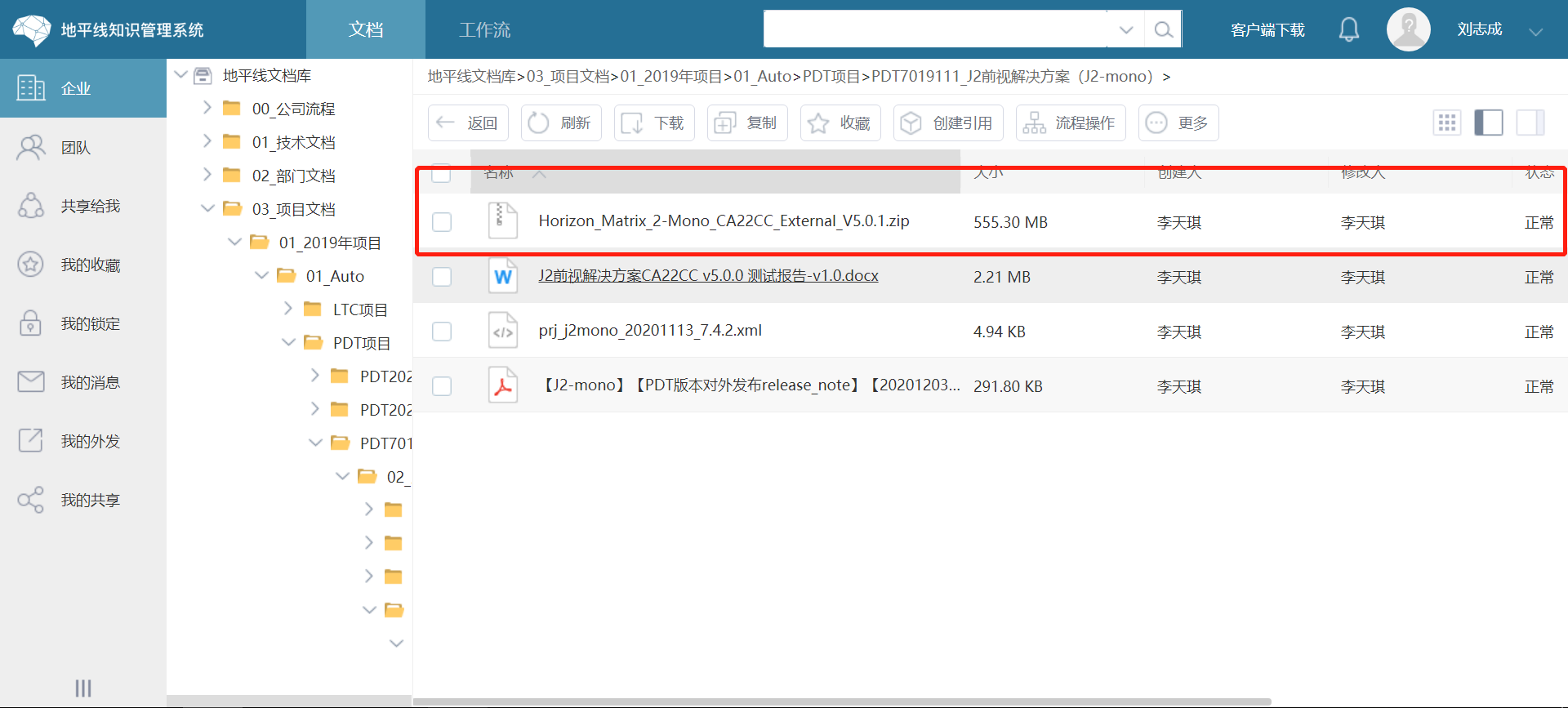Switch to right panel layout view
This screenshot has height=708, width=1568.
pos(1530,122)
